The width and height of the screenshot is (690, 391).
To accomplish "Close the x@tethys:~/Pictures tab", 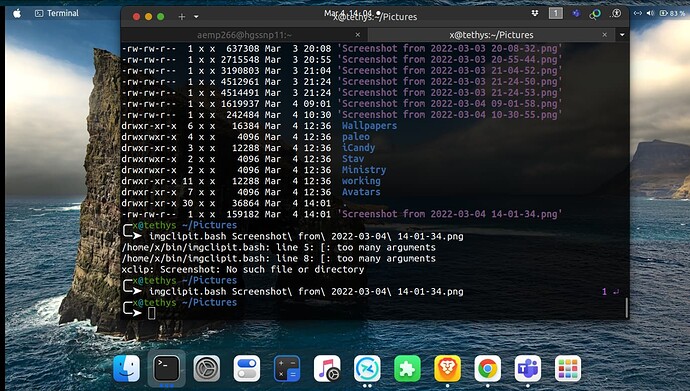I will tap(605, 35).
